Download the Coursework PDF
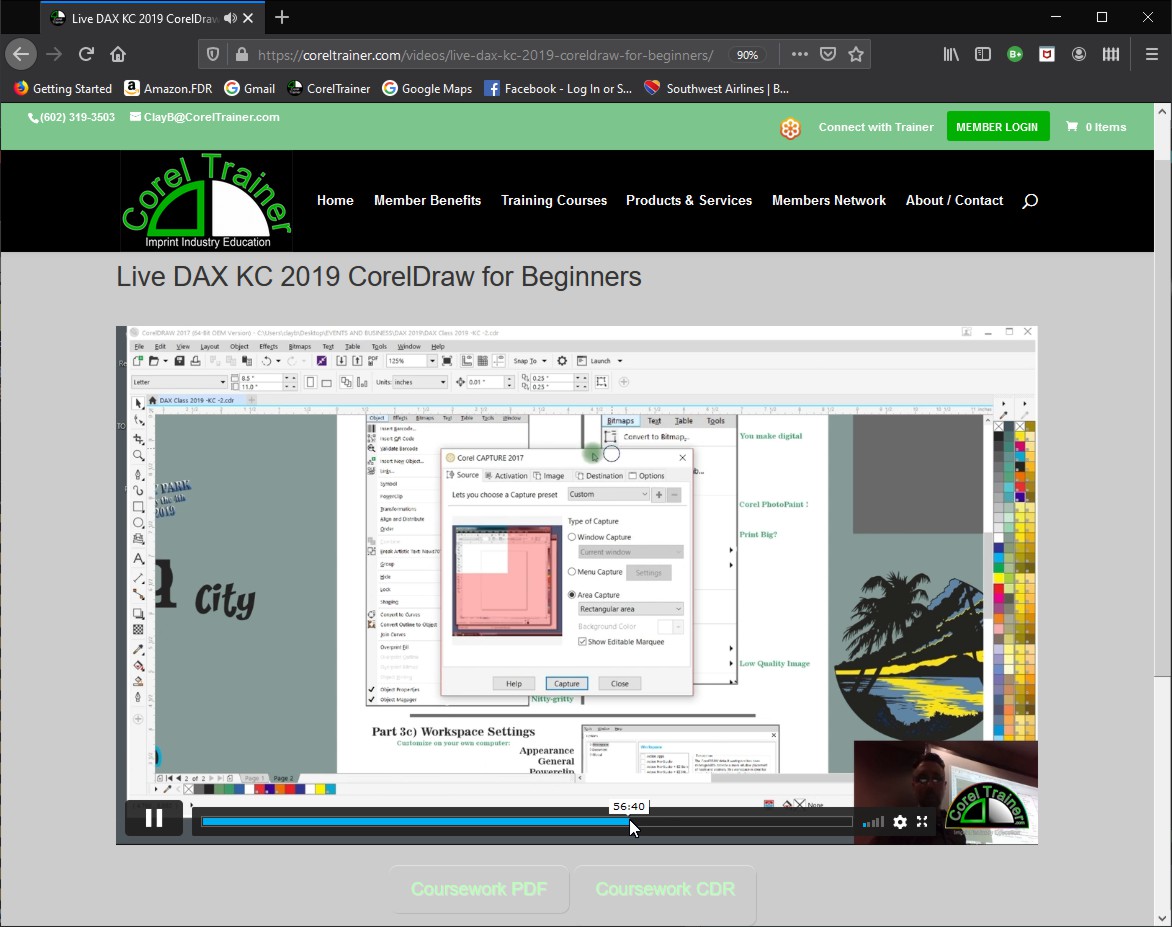1172x927 pixels. click(479, 889)
